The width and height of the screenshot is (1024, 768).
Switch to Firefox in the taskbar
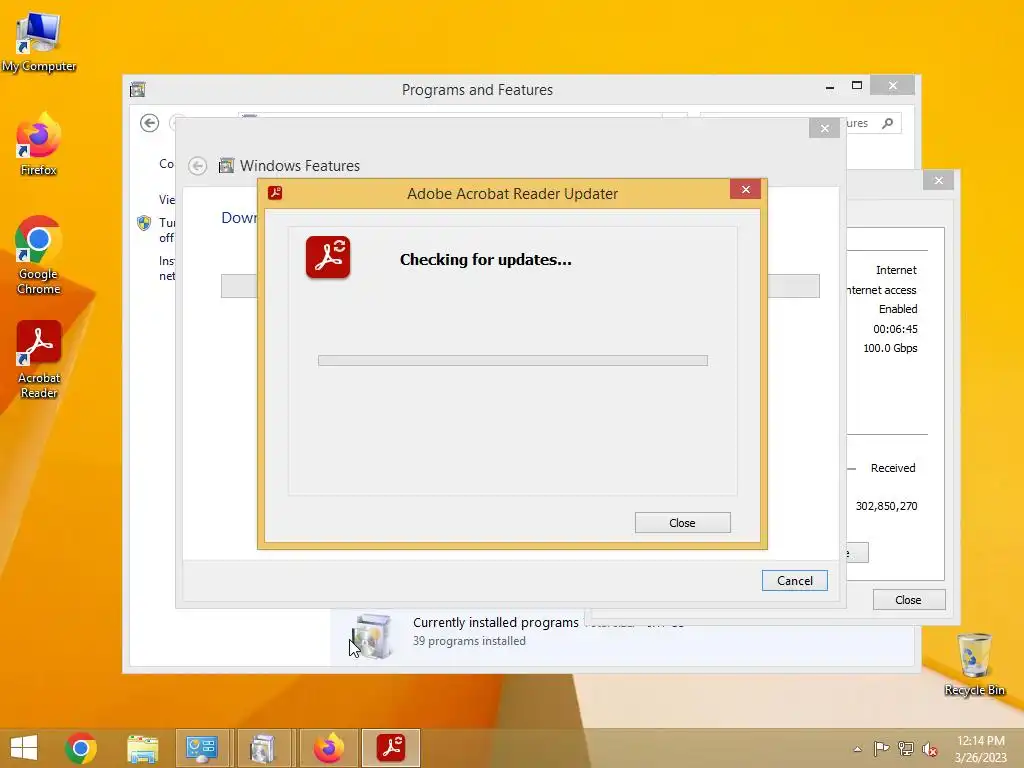click(x=328, y=748)
